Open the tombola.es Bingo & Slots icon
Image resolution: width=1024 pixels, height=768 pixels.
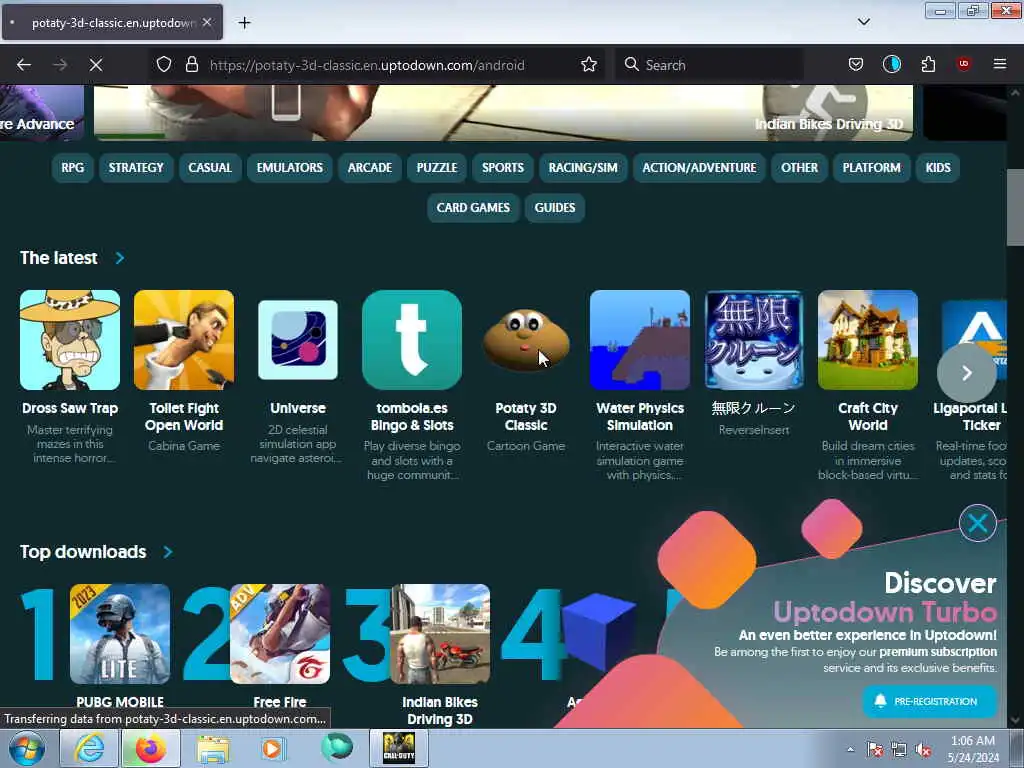[x=411, y=340]
